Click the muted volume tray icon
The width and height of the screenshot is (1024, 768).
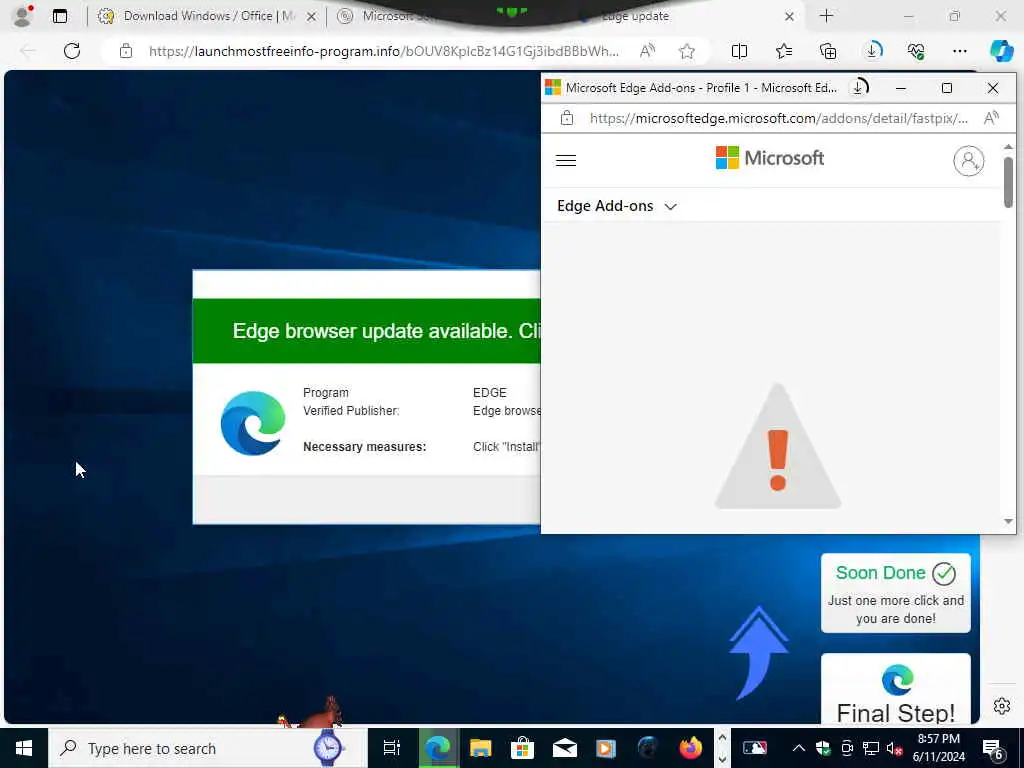tap(894, 748)
